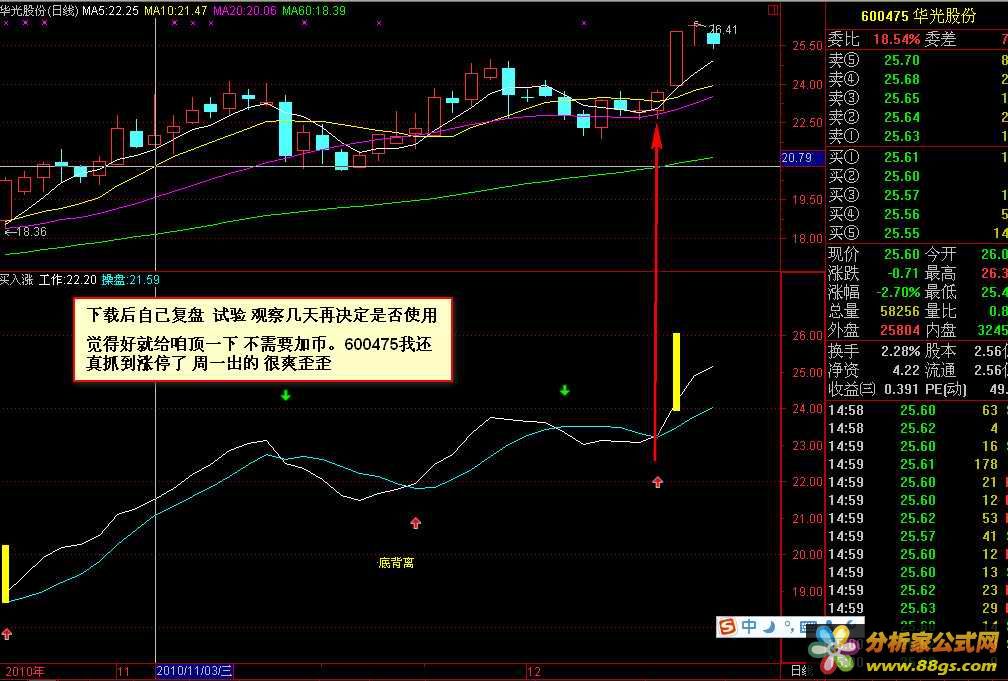Select the tick row at 25.63 with volume 29
The width and height of the screenshot is (1008, 681).
click(917, 608)
